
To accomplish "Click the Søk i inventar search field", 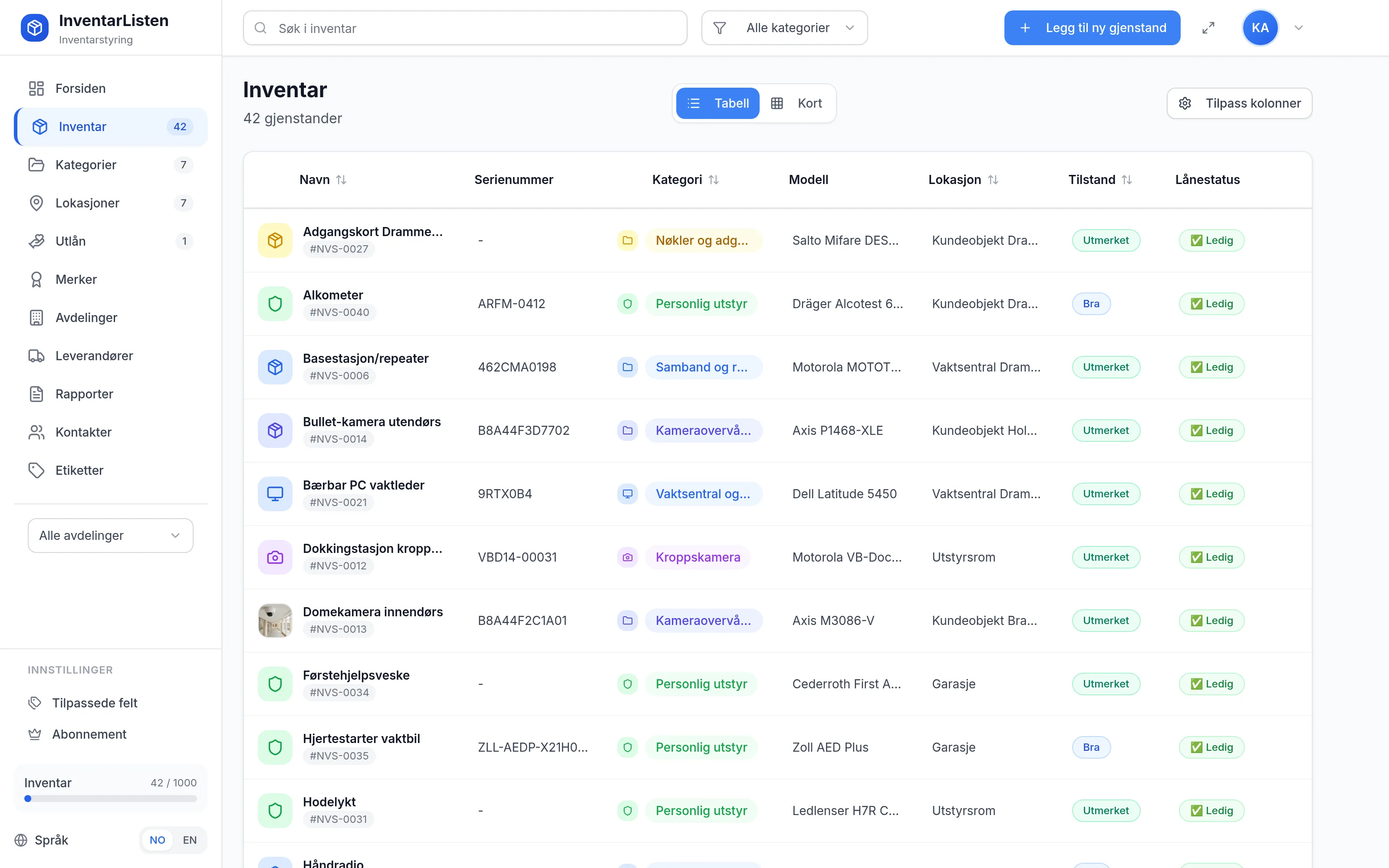I will click(465, 27).
